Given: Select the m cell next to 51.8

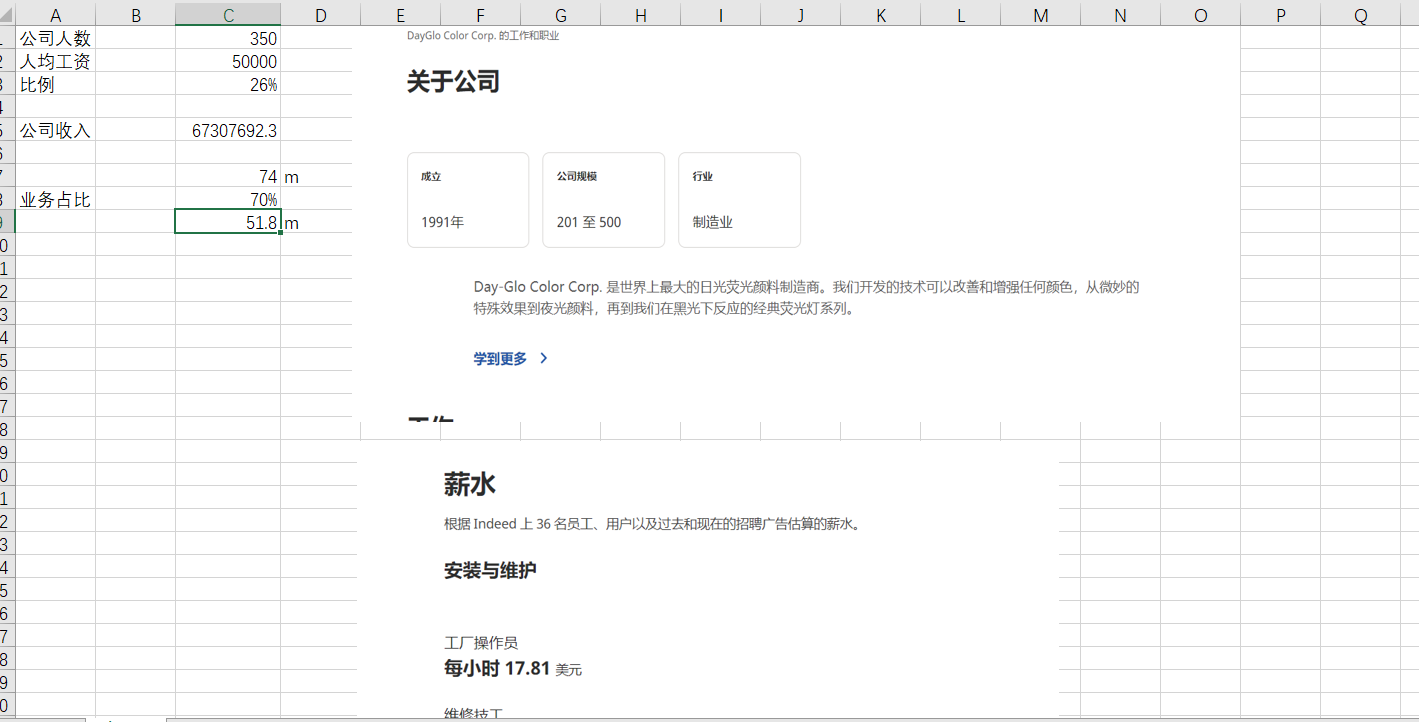Looking at the screenshot, I should 316,222.
